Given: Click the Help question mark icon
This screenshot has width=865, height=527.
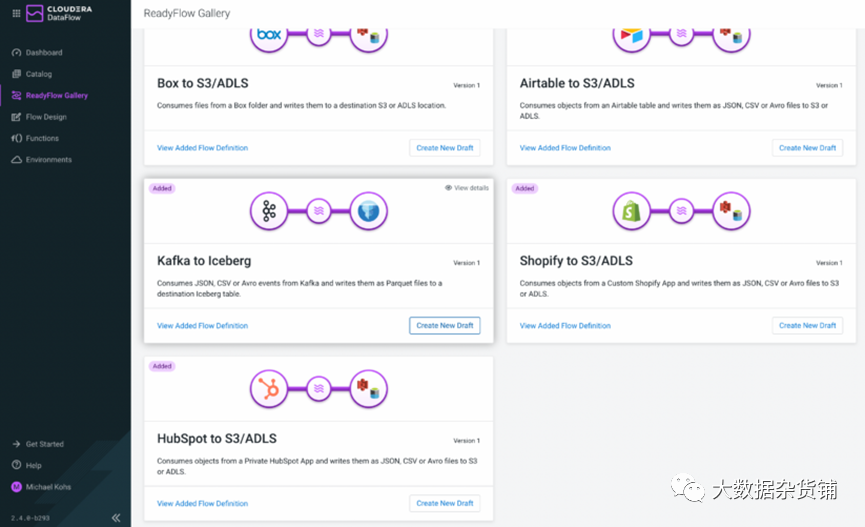Looking at the screenshot, I should click(16, 465).
